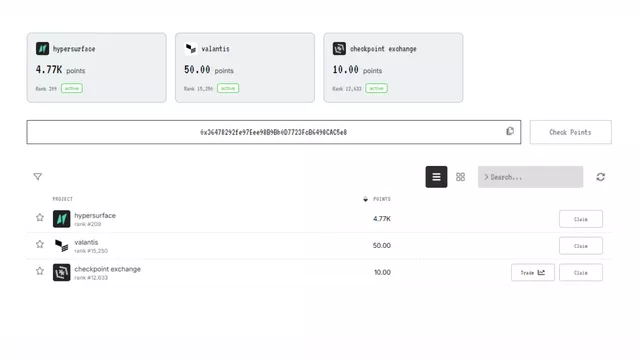The height and width of the screenshot is (360, 640).
Task: Click rank #12,633 under checkpoint exchange
Action: click(91, 278)
